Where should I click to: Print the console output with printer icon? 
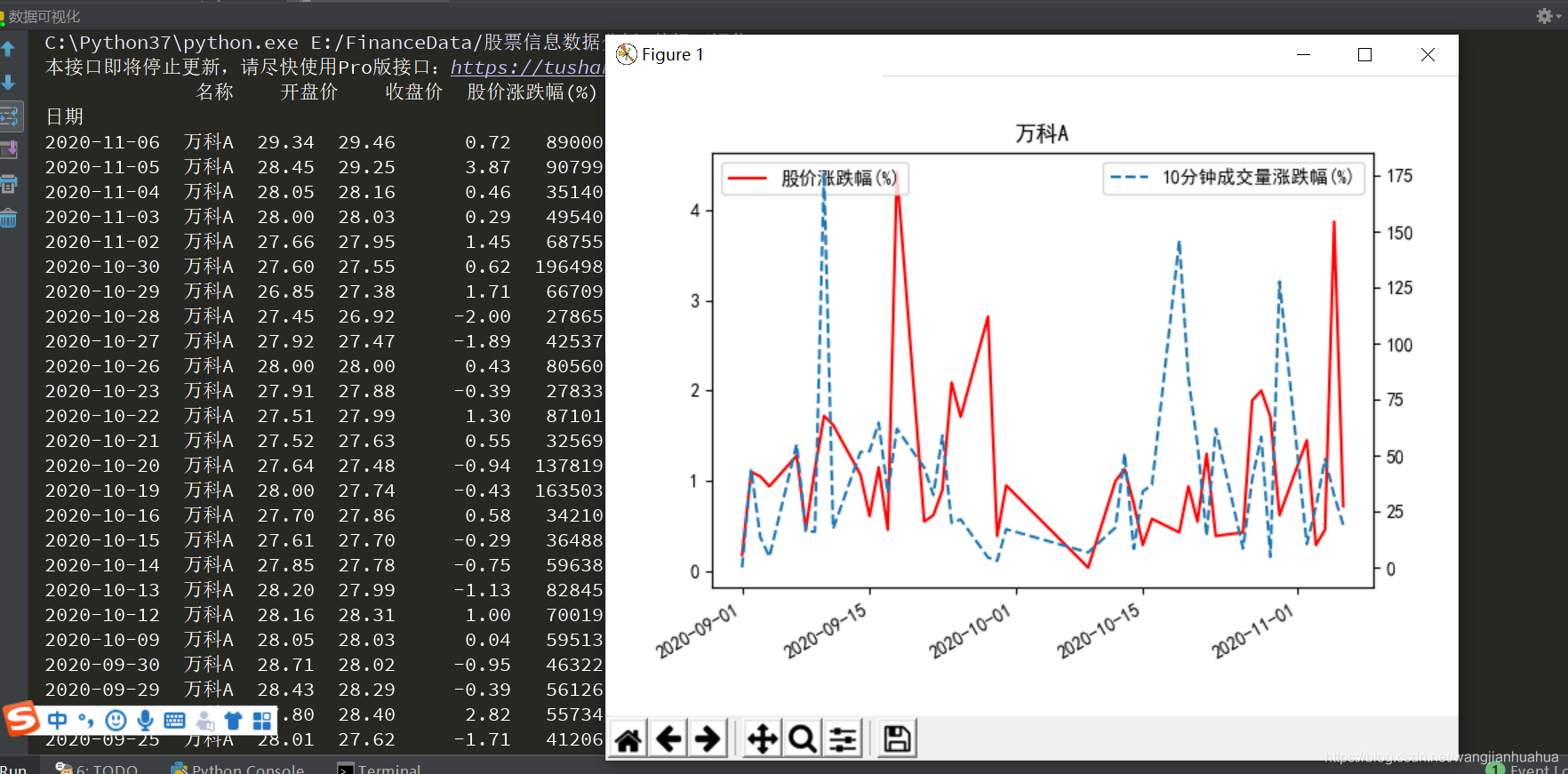[x=9, y=184]
